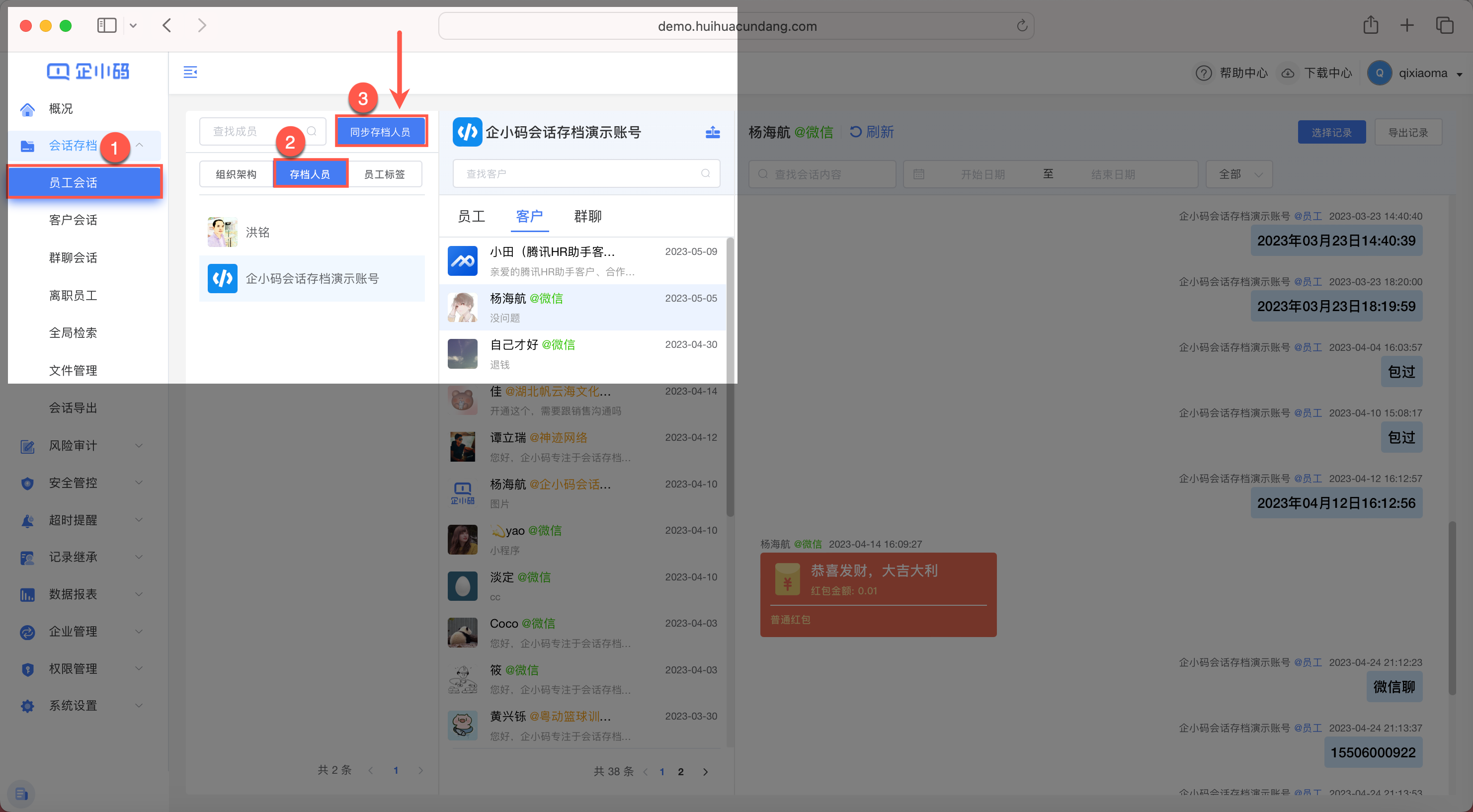The width and height of the screenshot is (1473, 812).
Task: Click the 超时提醒 bell icon
Action: pyautogui.click(x=27, y=520)
